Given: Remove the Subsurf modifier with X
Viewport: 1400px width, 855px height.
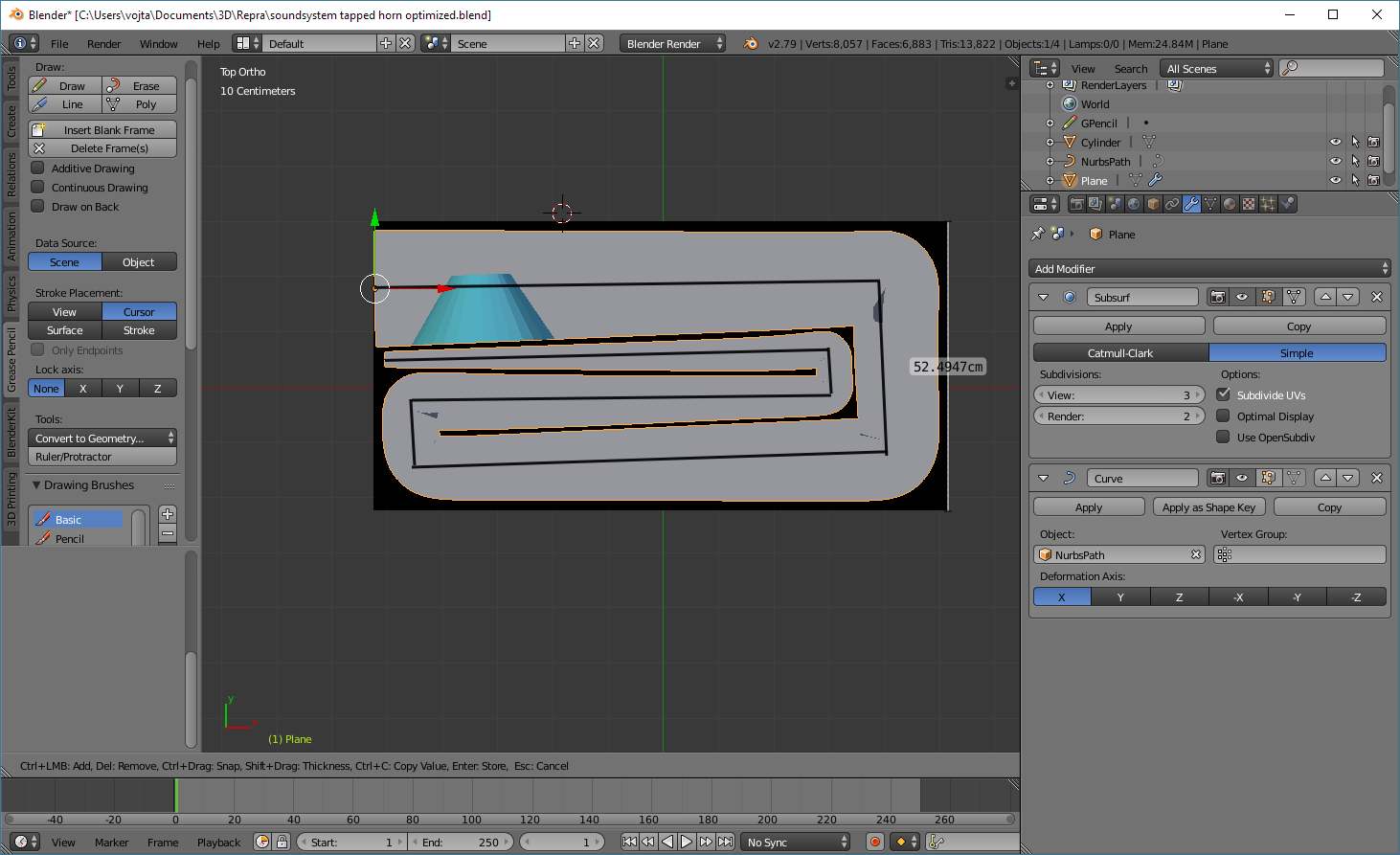Looking at the screenshot, I should [x=1377, y=297].
